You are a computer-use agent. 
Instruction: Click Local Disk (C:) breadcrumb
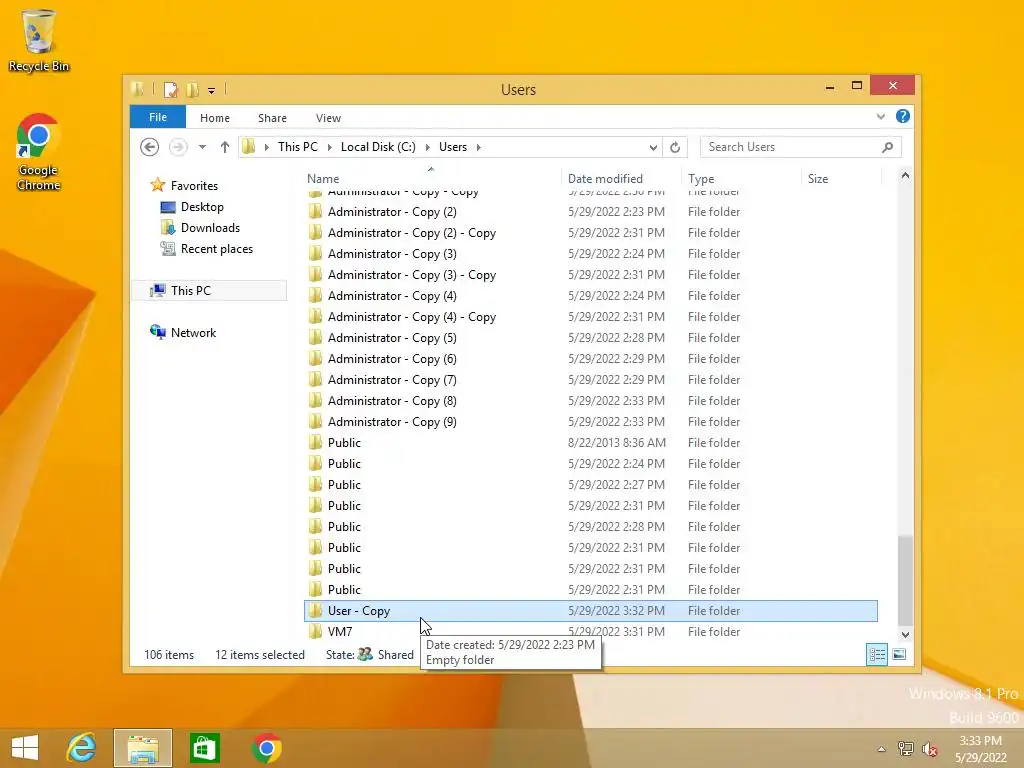tap(378, 147)
